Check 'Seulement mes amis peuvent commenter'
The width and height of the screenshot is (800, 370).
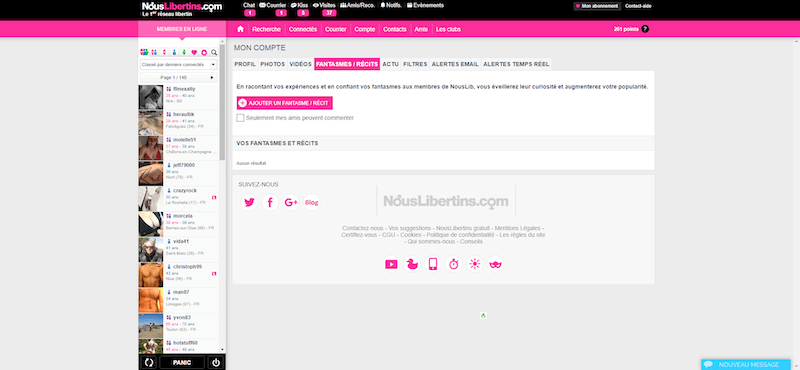240,118
